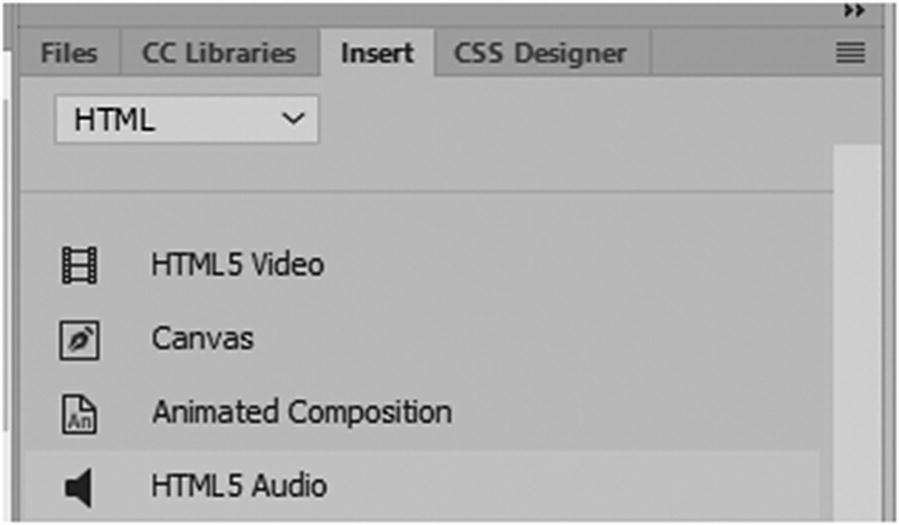899x525 pixels.
Task: Open the panel options hamburger menu
Action: click(850, 53)
